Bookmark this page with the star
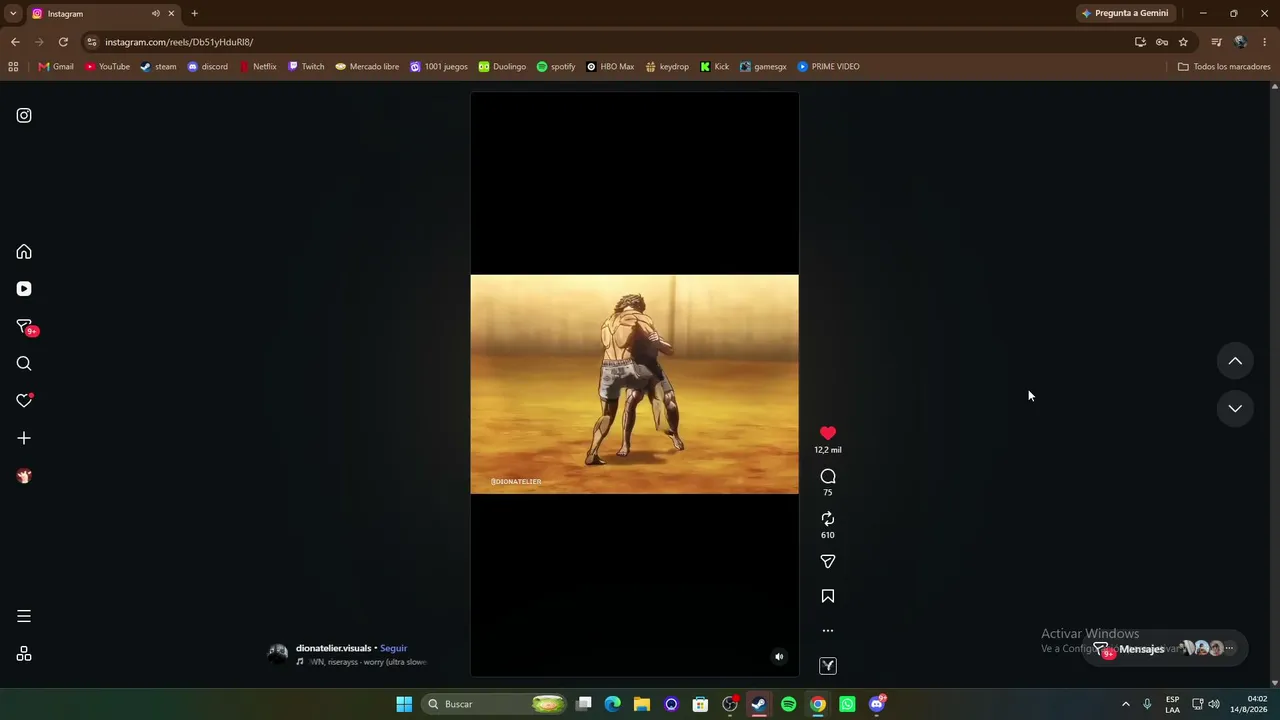The height and width of the screenshot is (720, 1280). (x=1183, y=42)
